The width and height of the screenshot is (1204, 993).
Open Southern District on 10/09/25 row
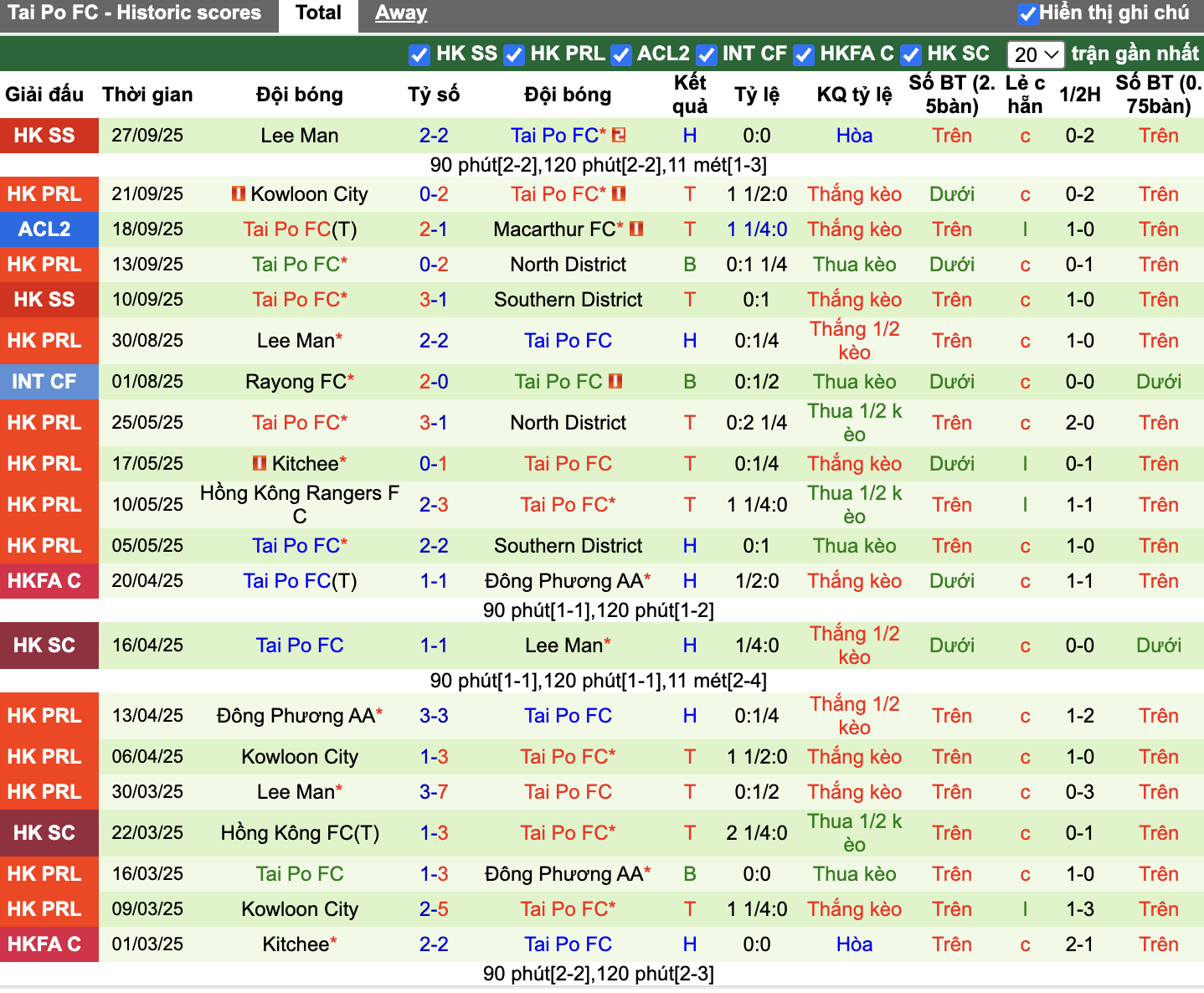coord(569,300)
